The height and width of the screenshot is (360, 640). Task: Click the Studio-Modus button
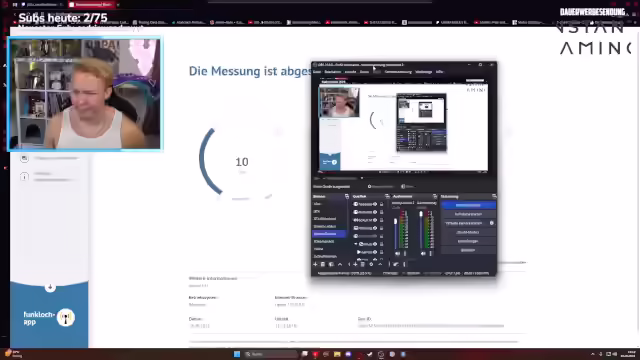468,232
